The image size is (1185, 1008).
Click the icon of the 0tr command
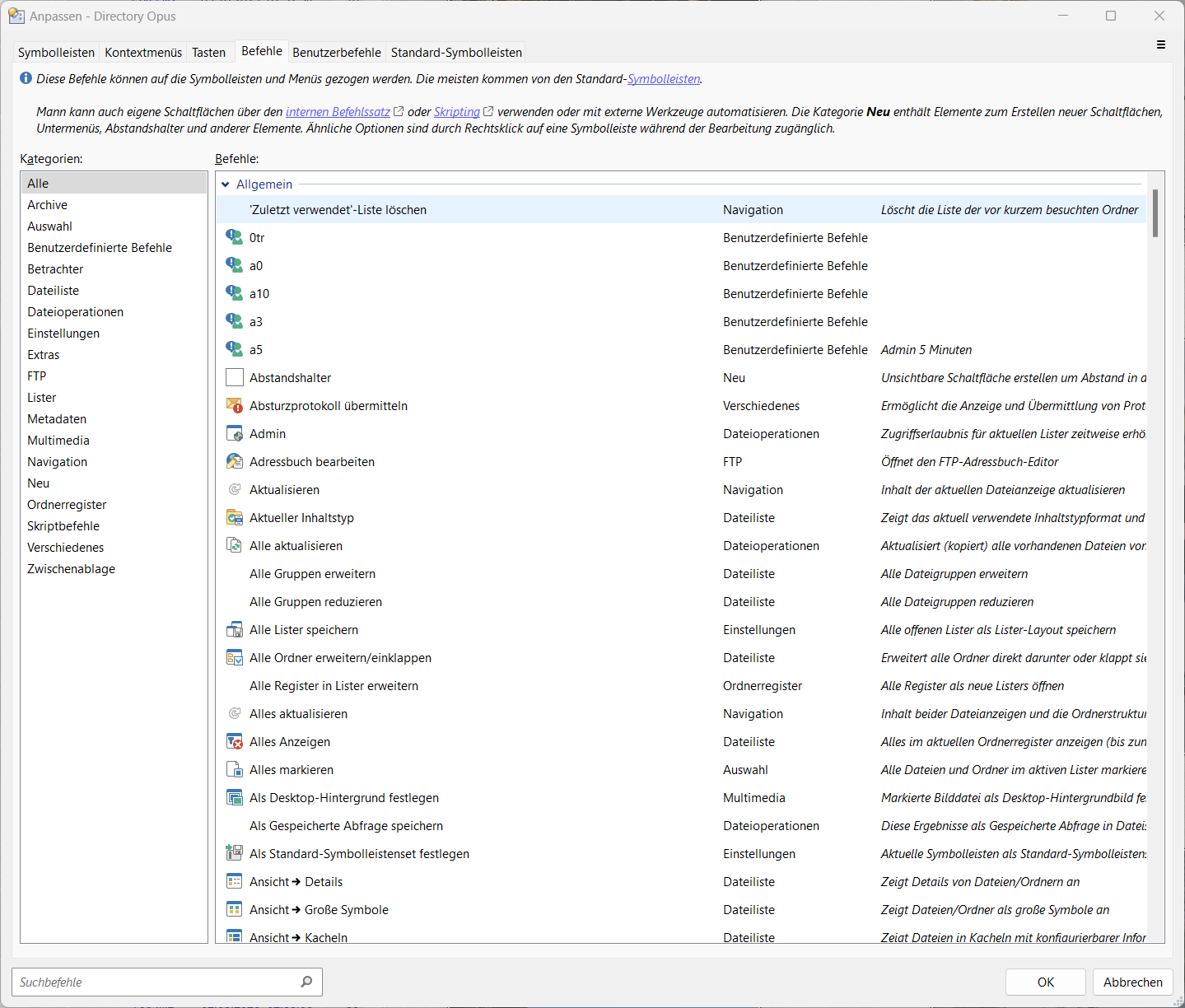pos(235,237)
